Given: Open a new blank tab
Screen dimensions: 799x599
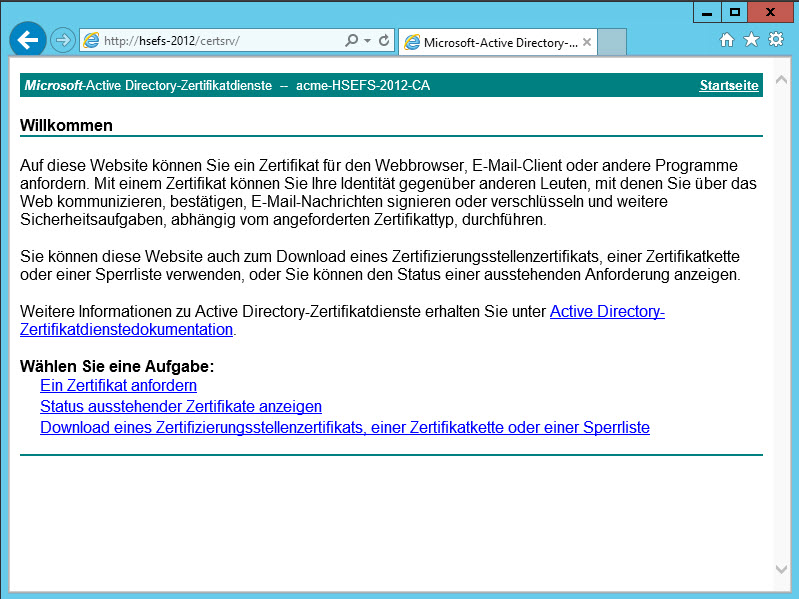Looking at the screenshot, I should tap(611, 42).
